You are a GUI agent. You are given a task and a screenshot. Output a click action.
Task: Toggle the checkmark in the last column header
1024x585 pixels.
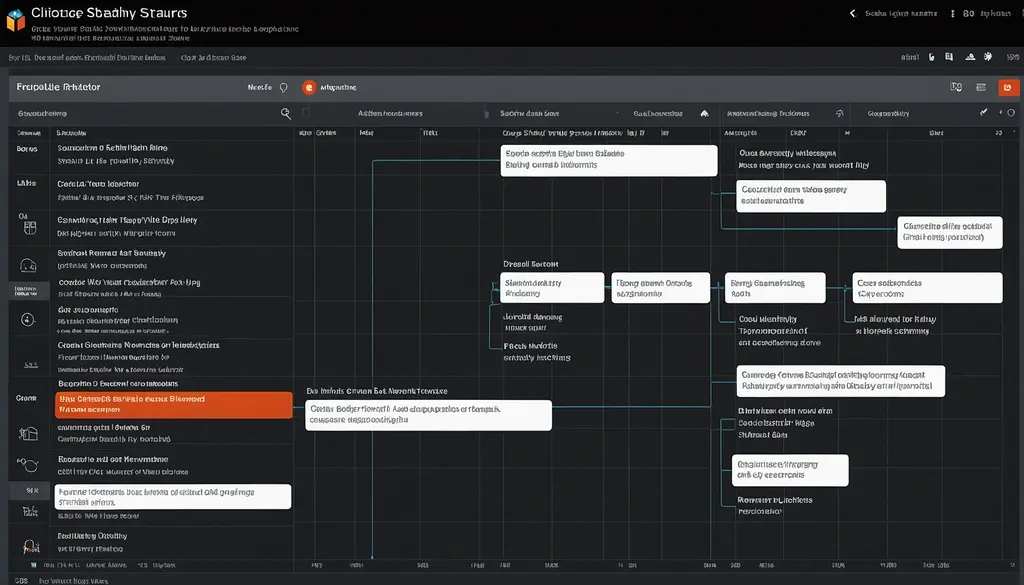pyautogui.click(x=982, y=114)
